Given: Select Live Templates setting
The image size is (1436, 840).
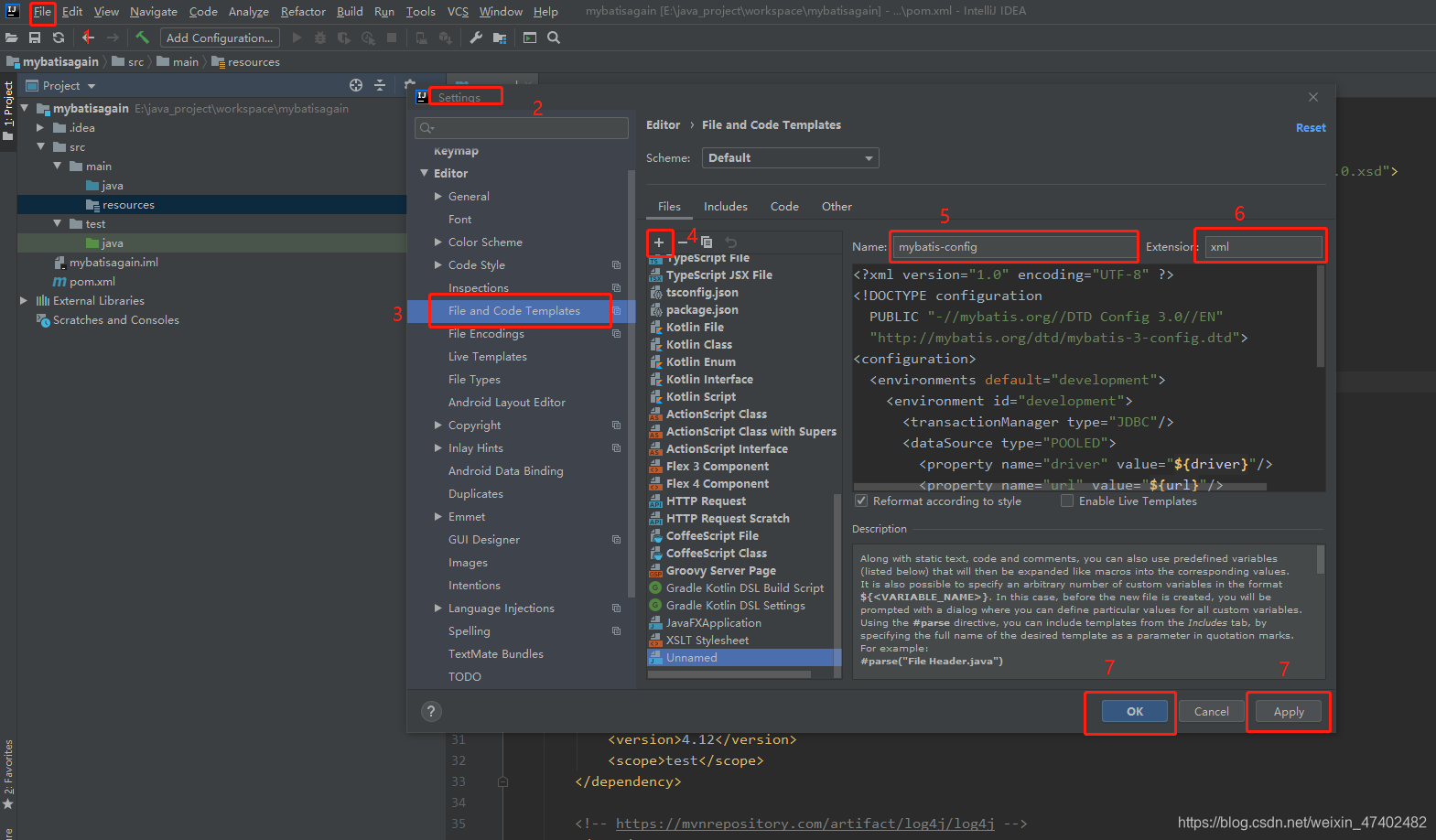Looking at the screenshot, I should click(487, 356).
